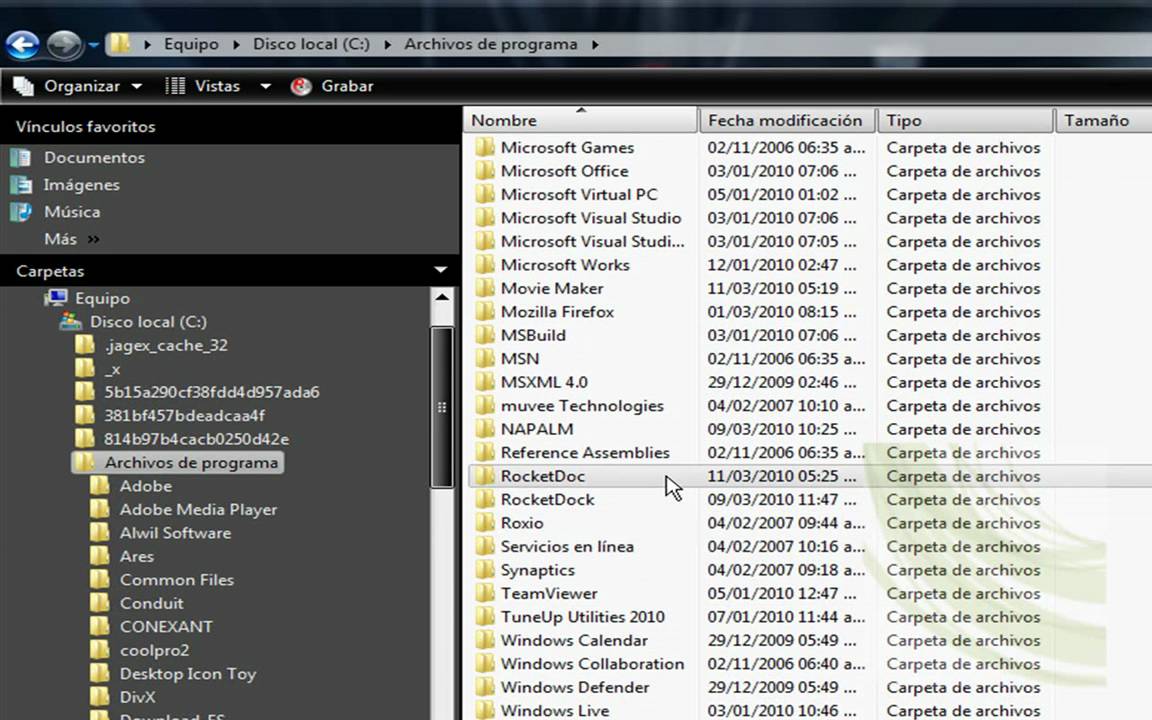Select .jagex_cache_32 folder in tree

pos(166,345)
